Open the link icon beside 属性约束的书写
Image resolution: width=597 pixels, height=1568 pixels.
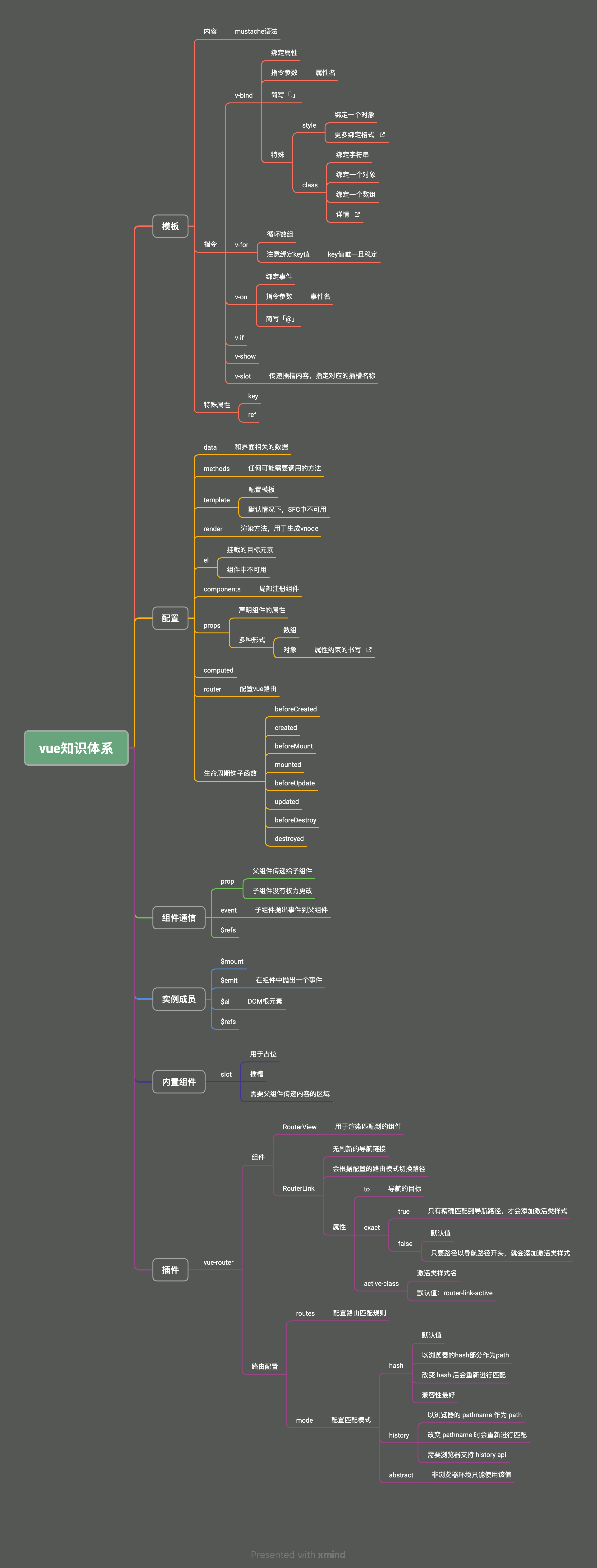coord(369,650)
